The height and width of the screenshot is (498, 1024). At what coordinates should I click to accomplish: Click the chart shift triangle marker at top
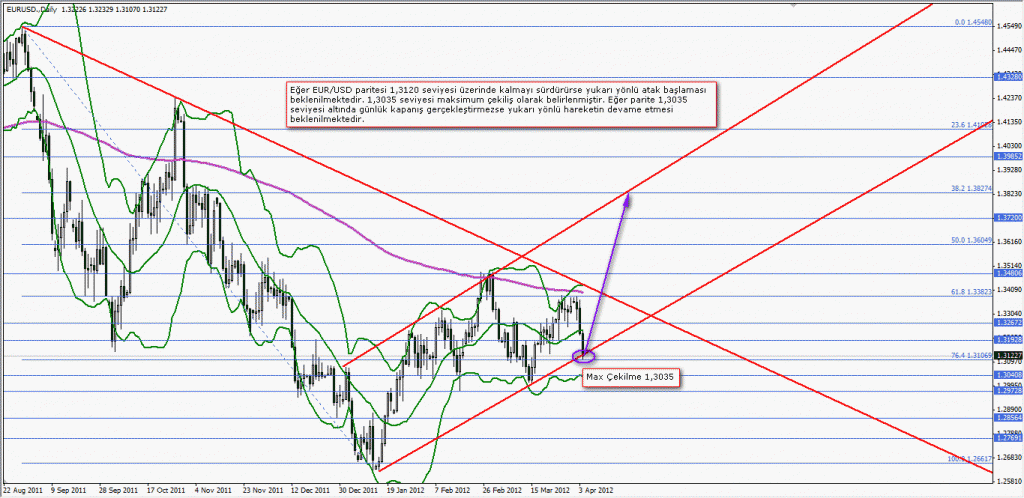click(794, 5)
